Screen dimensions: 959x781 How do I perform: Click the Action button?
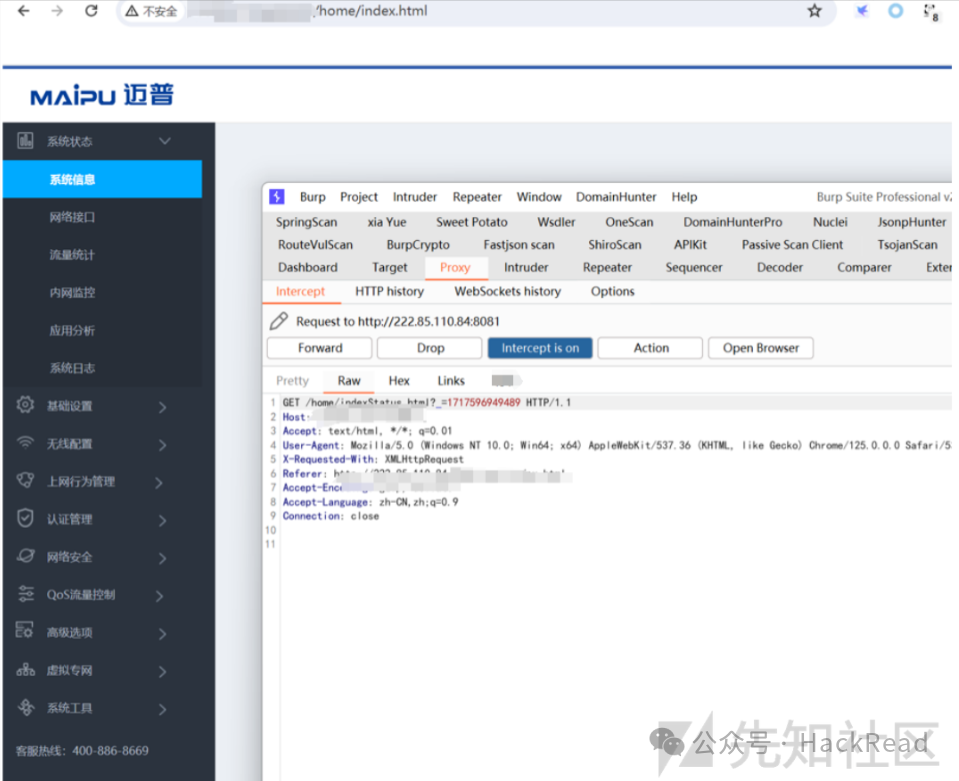pyautogui.click(x=651, y=348)
